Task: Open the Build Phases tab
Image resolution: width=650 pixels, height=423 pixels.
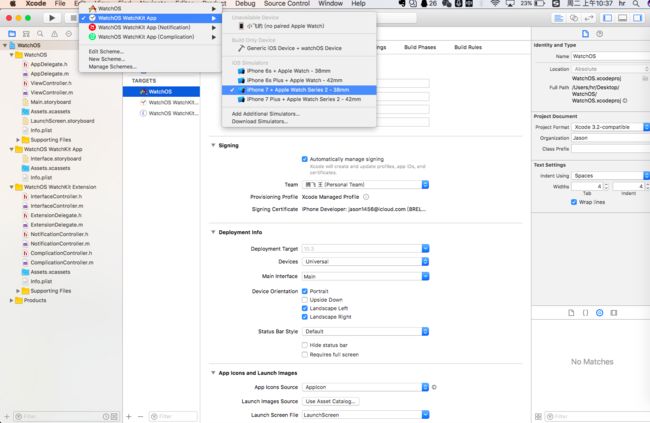Action: click(420, 47)
